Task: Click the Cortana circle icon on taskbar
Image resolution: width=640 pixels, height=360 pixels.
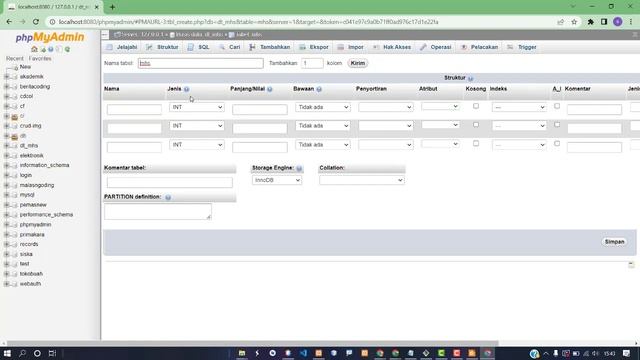Action: tap(37, 353)
